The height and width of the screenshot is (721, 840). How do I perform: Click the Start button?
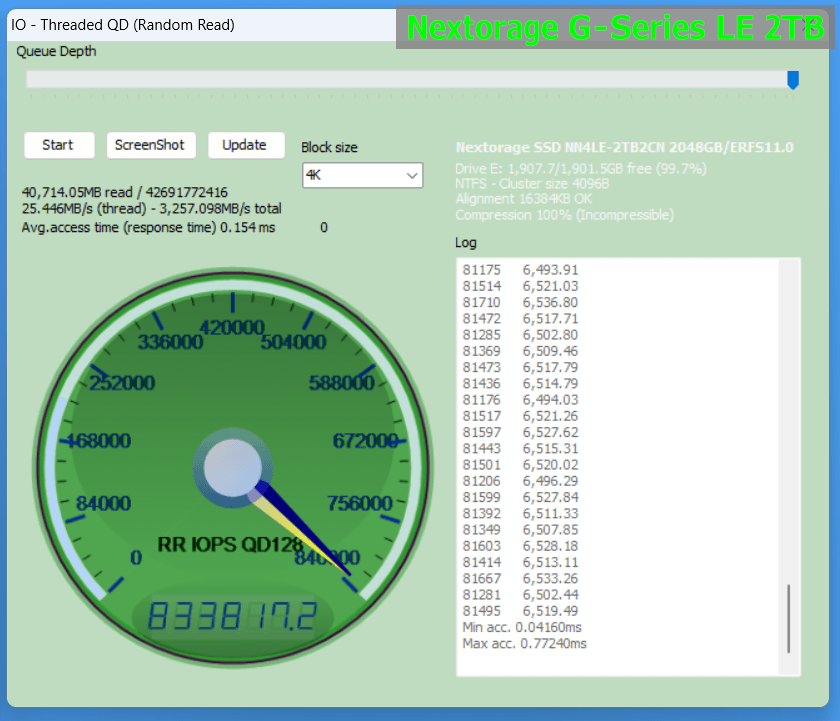point(59,145)
